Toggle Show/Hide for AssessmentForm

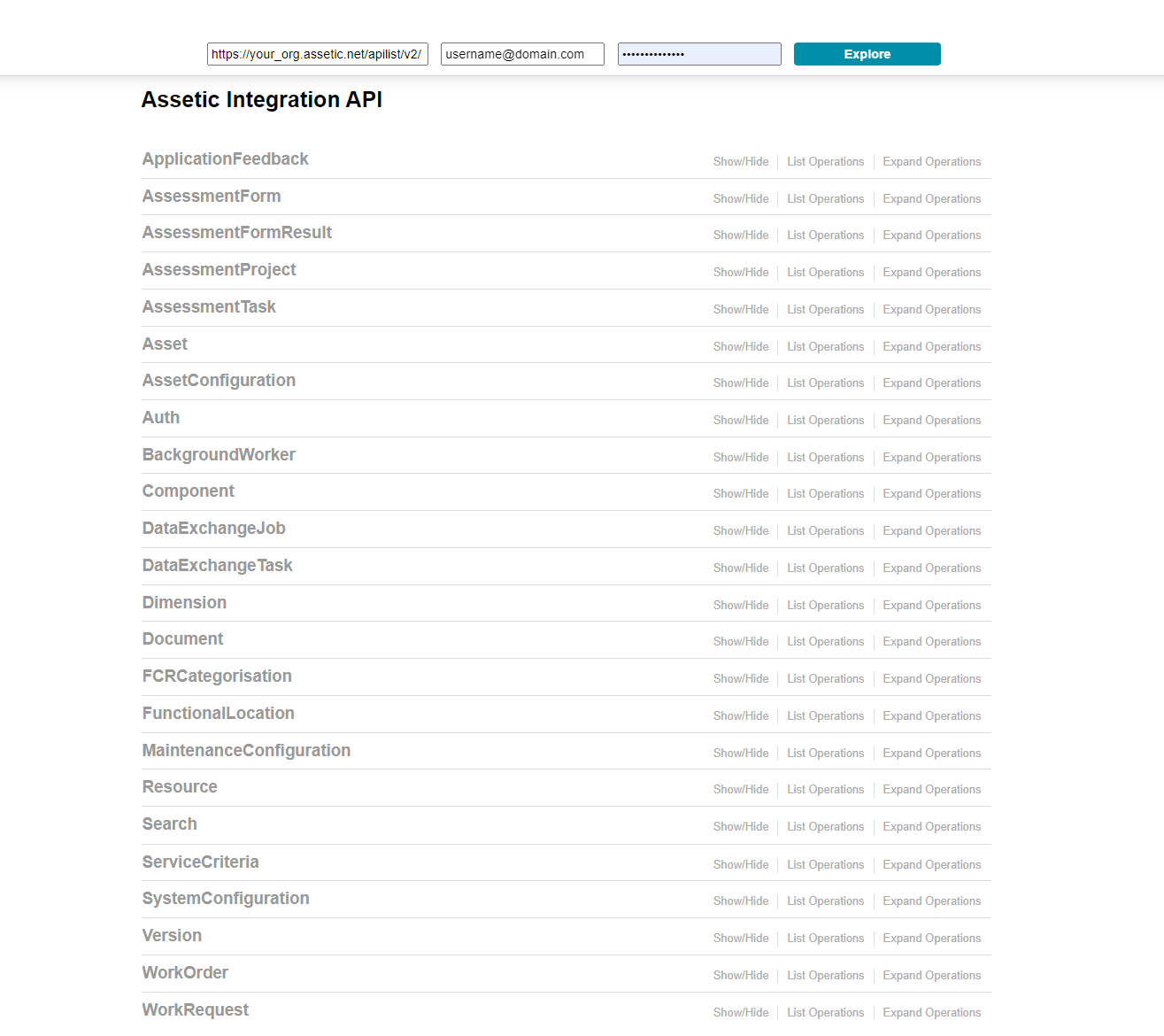tap(741, 199)
